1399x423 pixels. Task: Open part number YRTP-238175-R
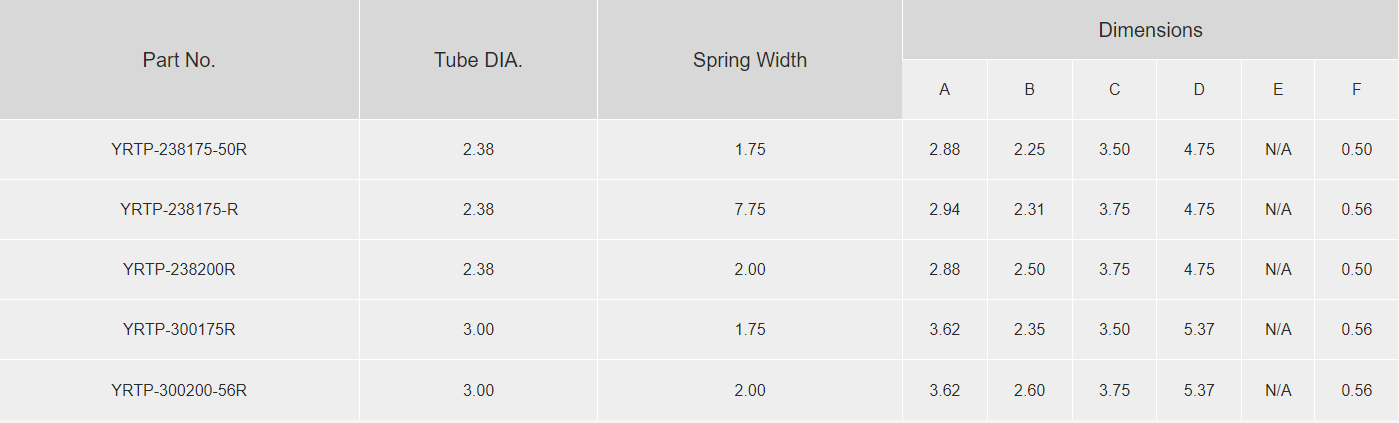tap(179, 210)
